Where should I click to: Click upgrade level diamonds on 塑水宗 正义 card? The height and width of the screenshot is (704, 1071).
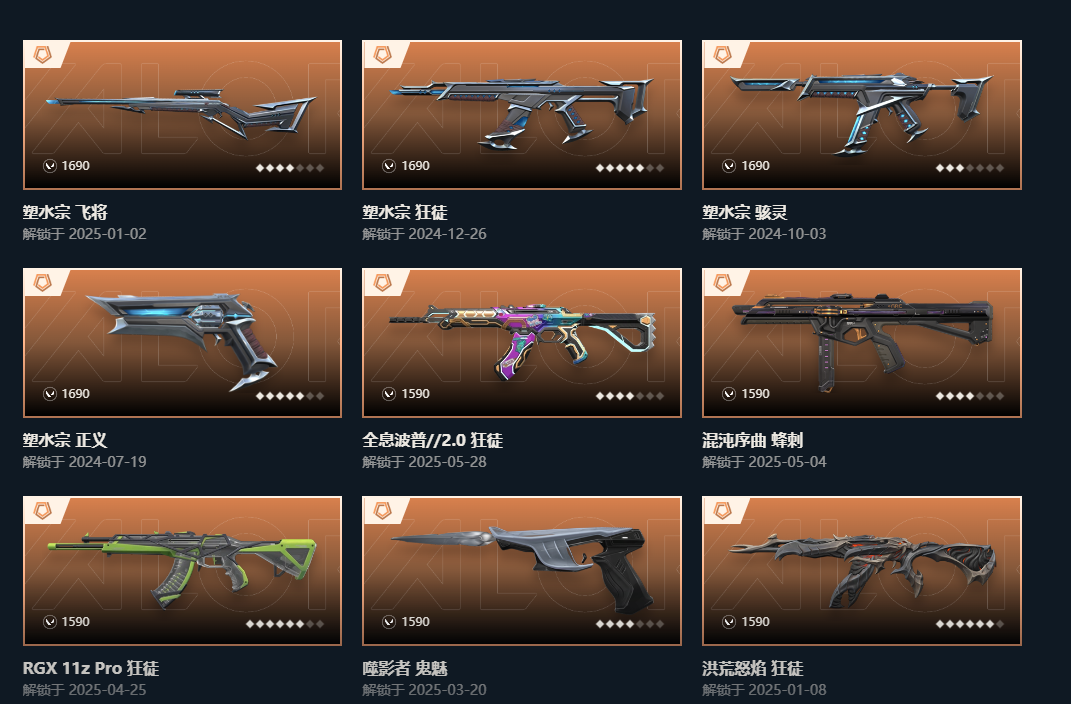point(290,396)
